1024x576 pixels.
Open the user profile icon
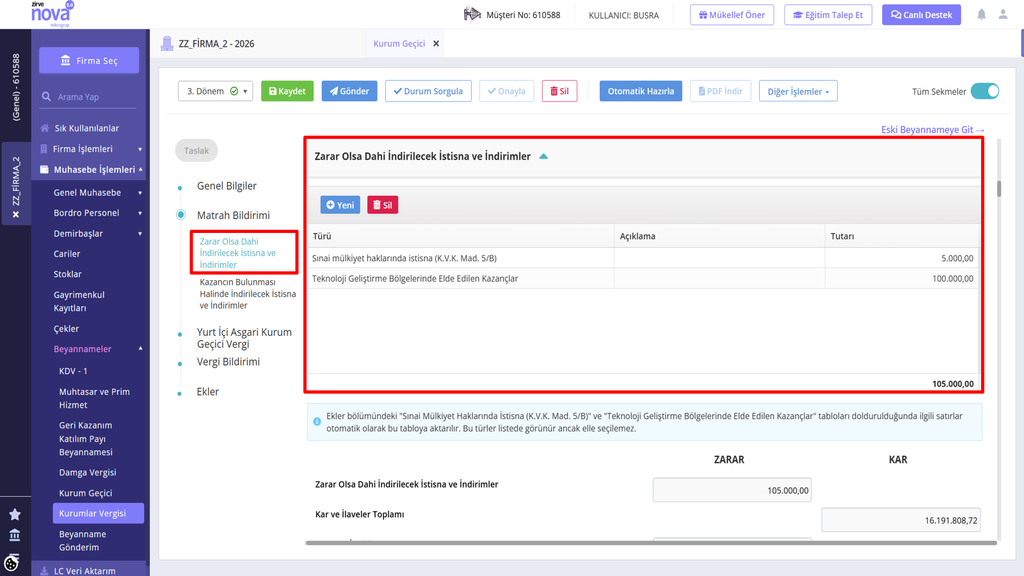coord(1003,14)
